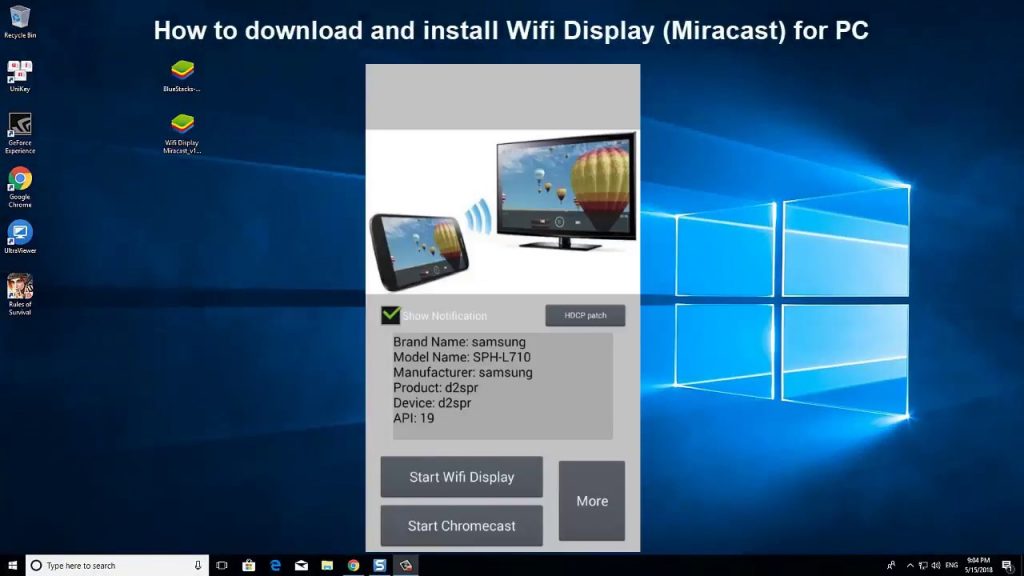Click the 'Device: d2spr' line
This screenshot has height=576, width=1024.
pos(432,403)
